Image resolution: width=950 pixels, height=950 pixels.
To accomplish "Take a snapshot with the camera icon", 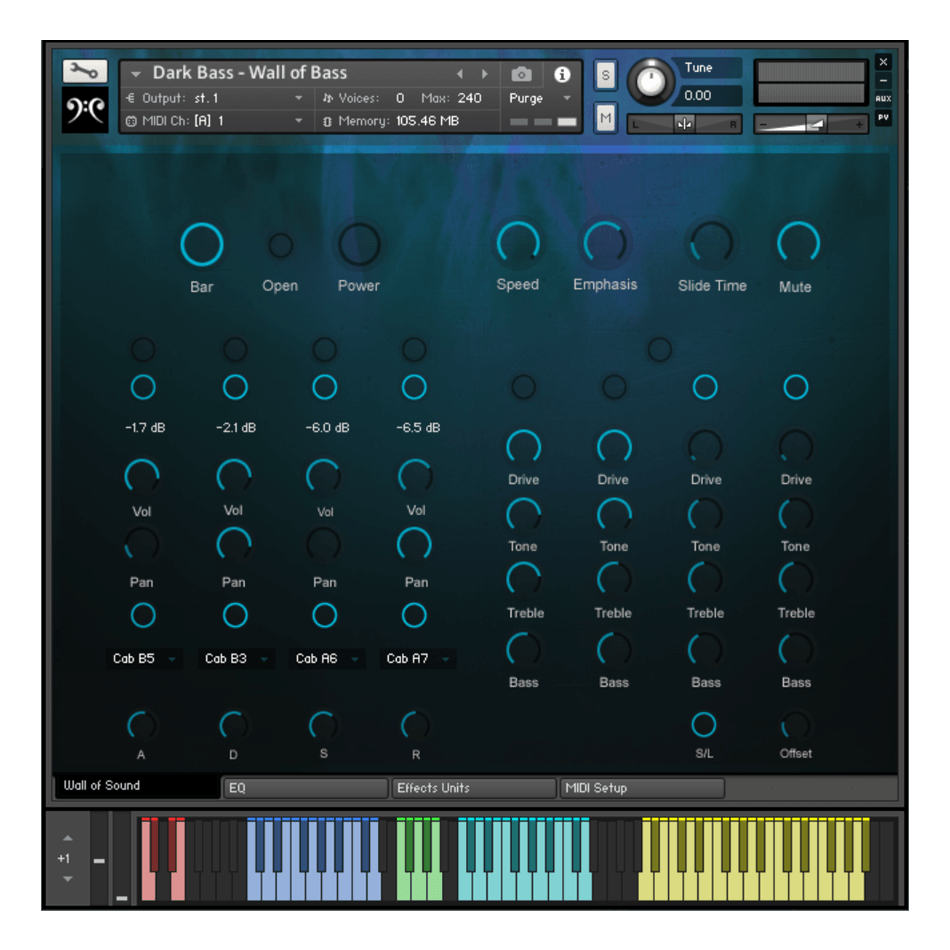I will (x=521, y=75).
